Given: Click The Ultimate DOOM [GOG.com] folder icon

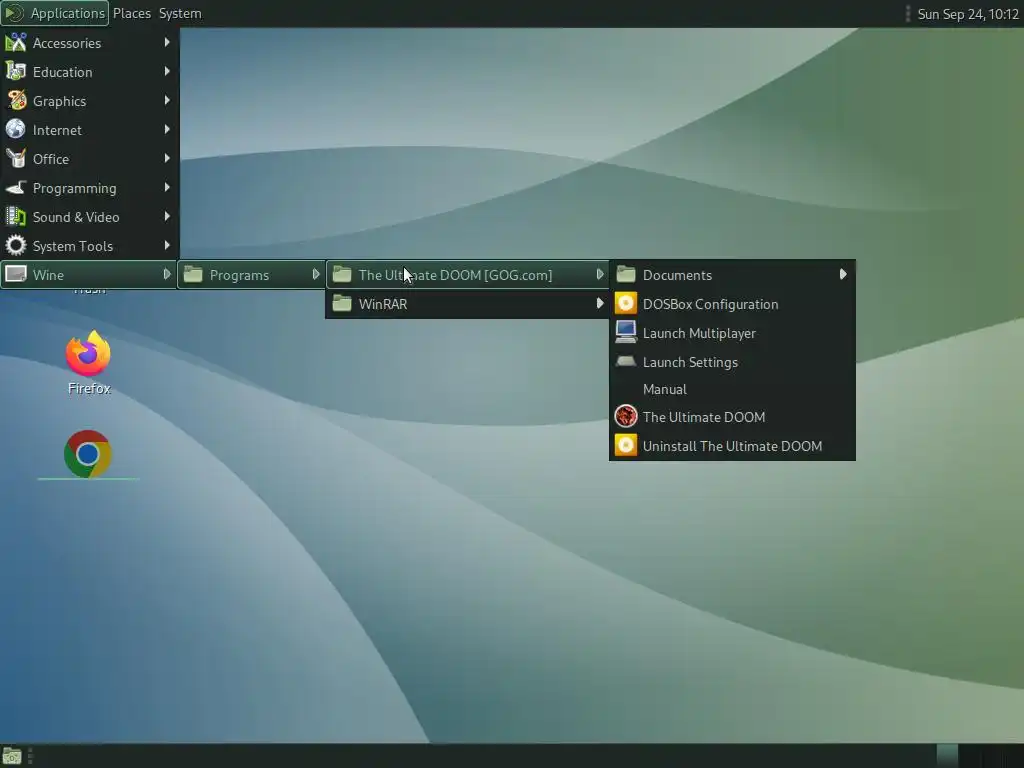Looking at the screenshot, I should click(x=342, y=275).
